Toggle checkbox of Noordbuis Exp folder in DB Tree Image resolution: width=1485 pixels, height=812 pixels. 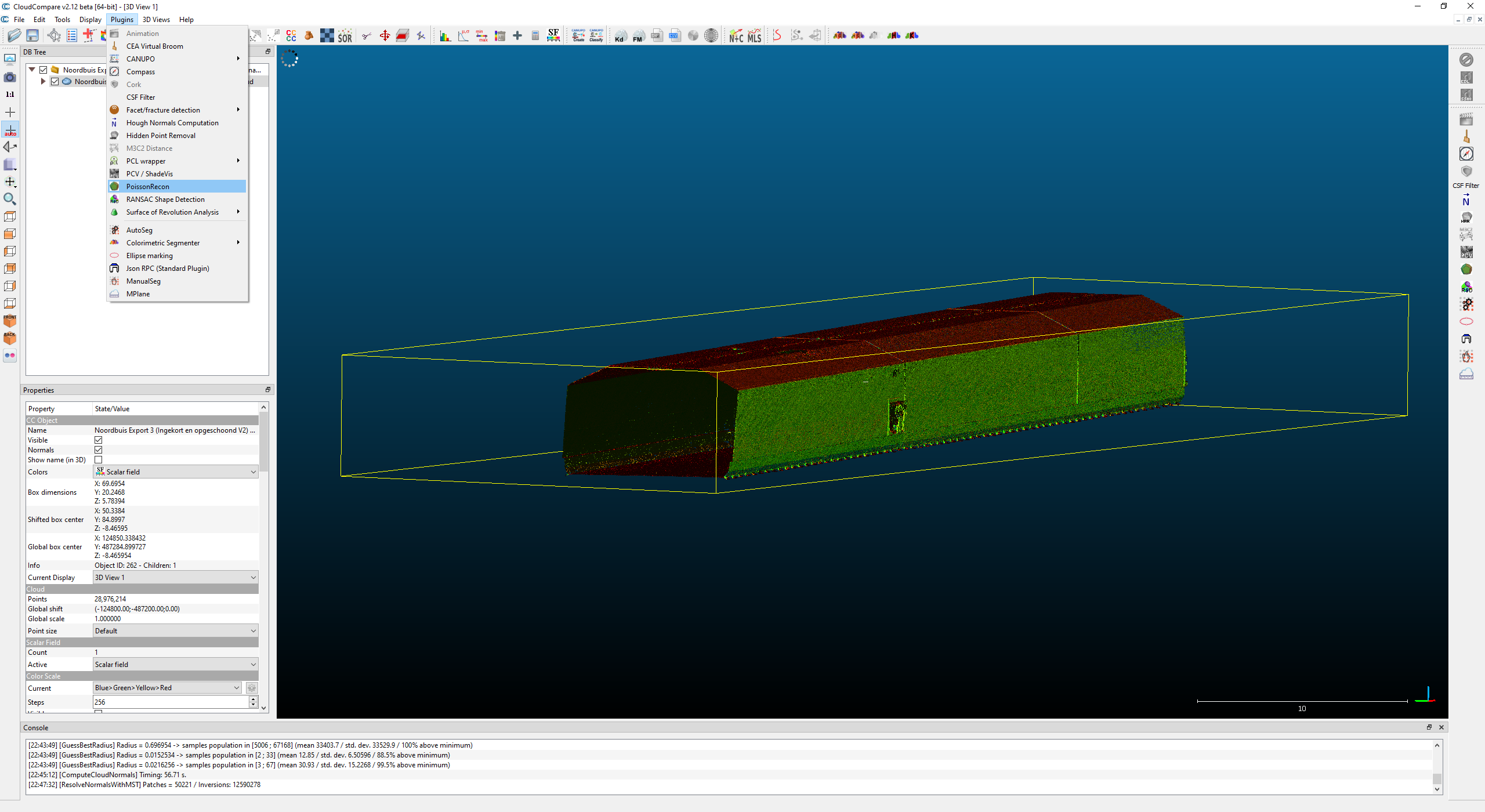44,70
